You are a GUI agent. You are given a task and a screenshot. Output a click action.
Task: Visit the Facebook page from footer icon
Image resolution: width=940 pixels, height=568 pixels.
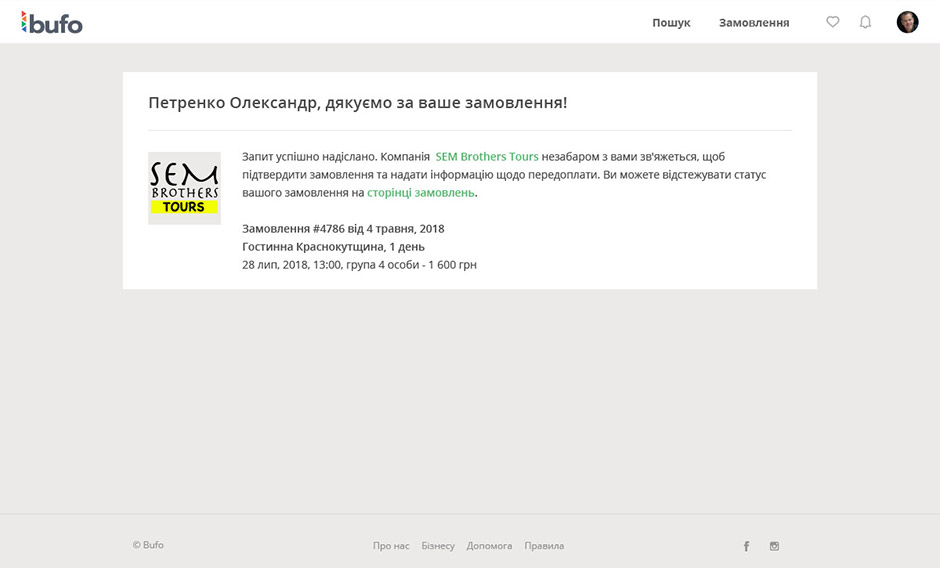[746, 546]
